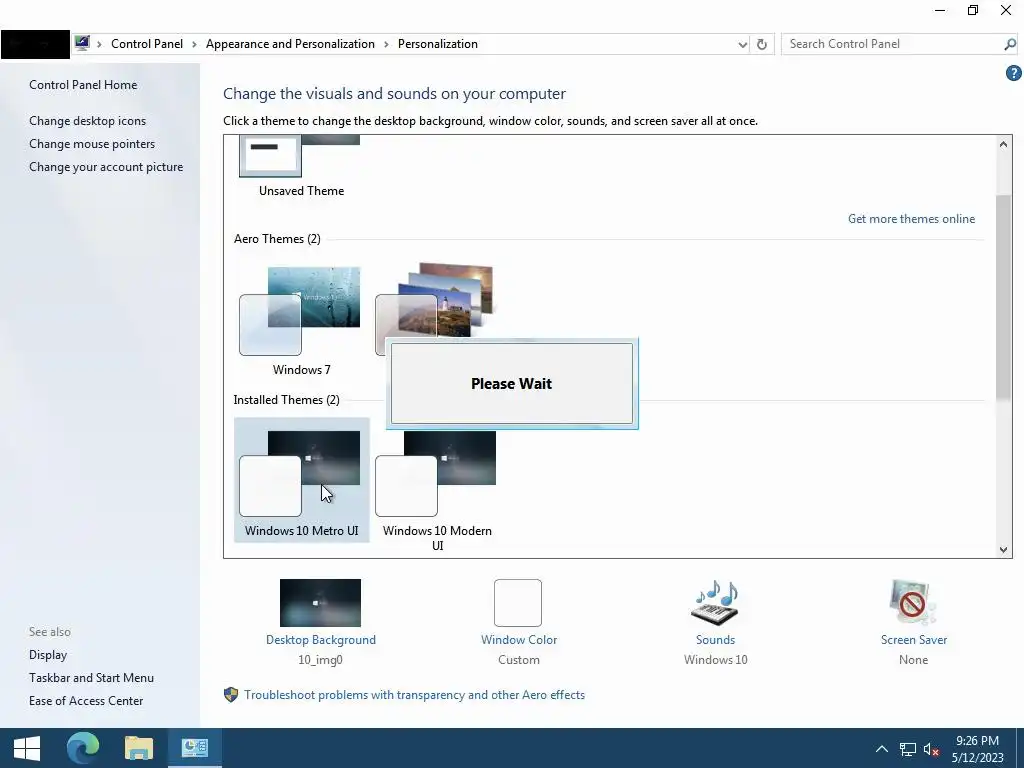The height and width of the screenshot is (768, 1024).
Task: Open the Sounds keyboard icon
Action: pos(715,603)
